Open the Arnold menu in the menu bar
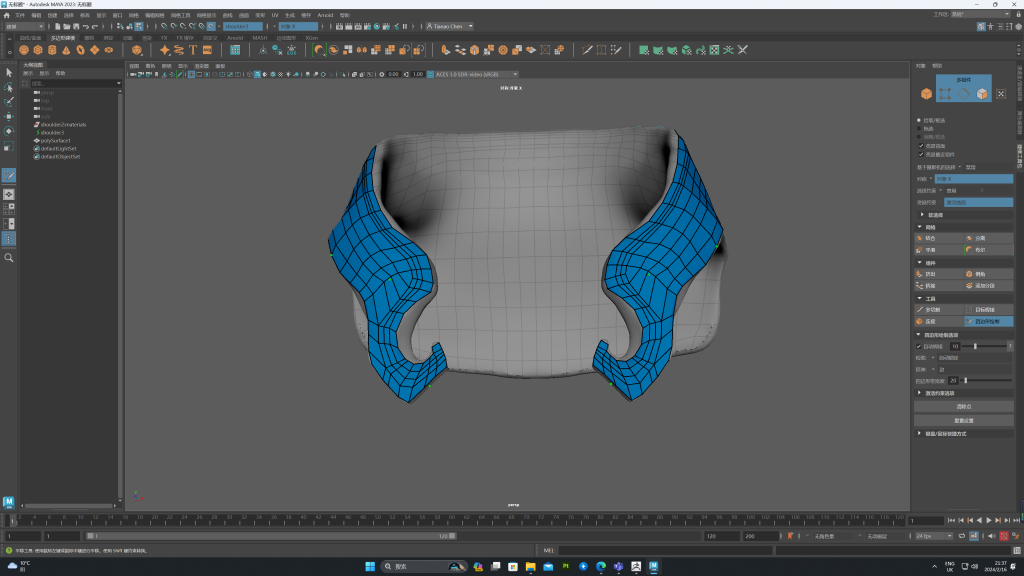Image resolution: width=1024 pixels, height=576 pixels. pyautogui.click(x=325, y=15)
